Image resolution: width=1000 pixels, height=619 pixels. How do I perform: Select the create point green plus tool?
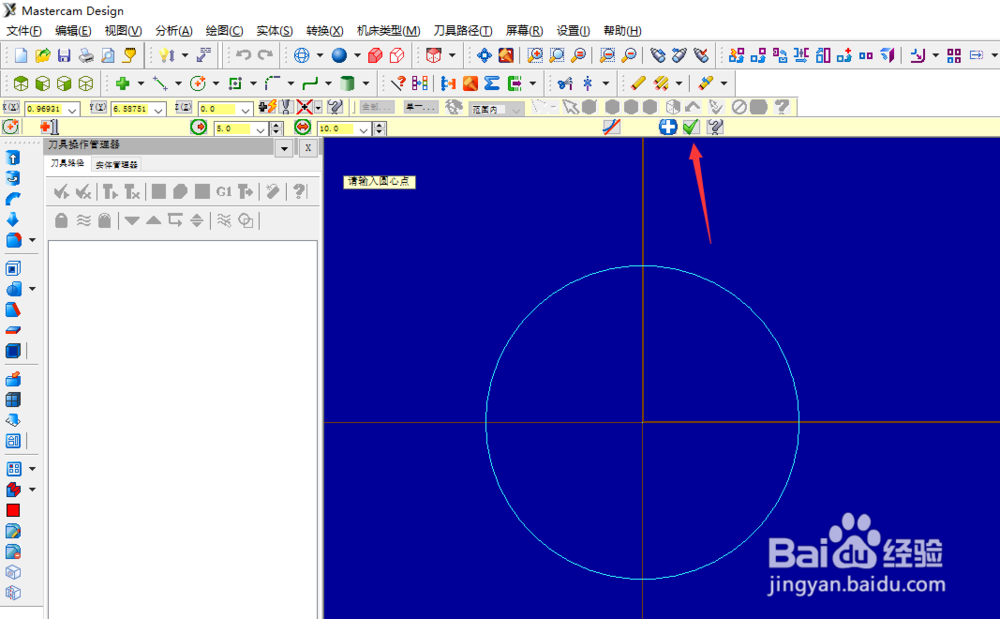point(122,84)
